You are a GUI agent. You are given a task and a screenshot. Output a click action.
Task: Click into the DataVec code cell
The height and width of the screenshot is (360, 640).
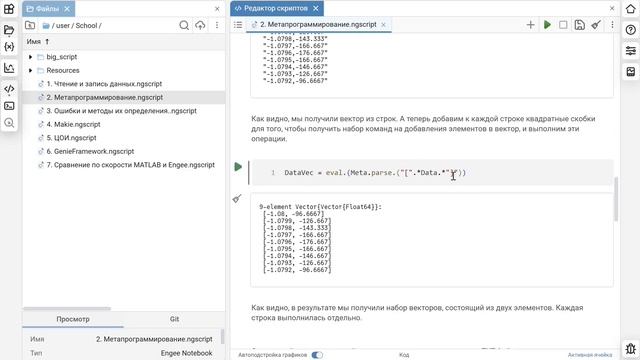pos(432,173)
